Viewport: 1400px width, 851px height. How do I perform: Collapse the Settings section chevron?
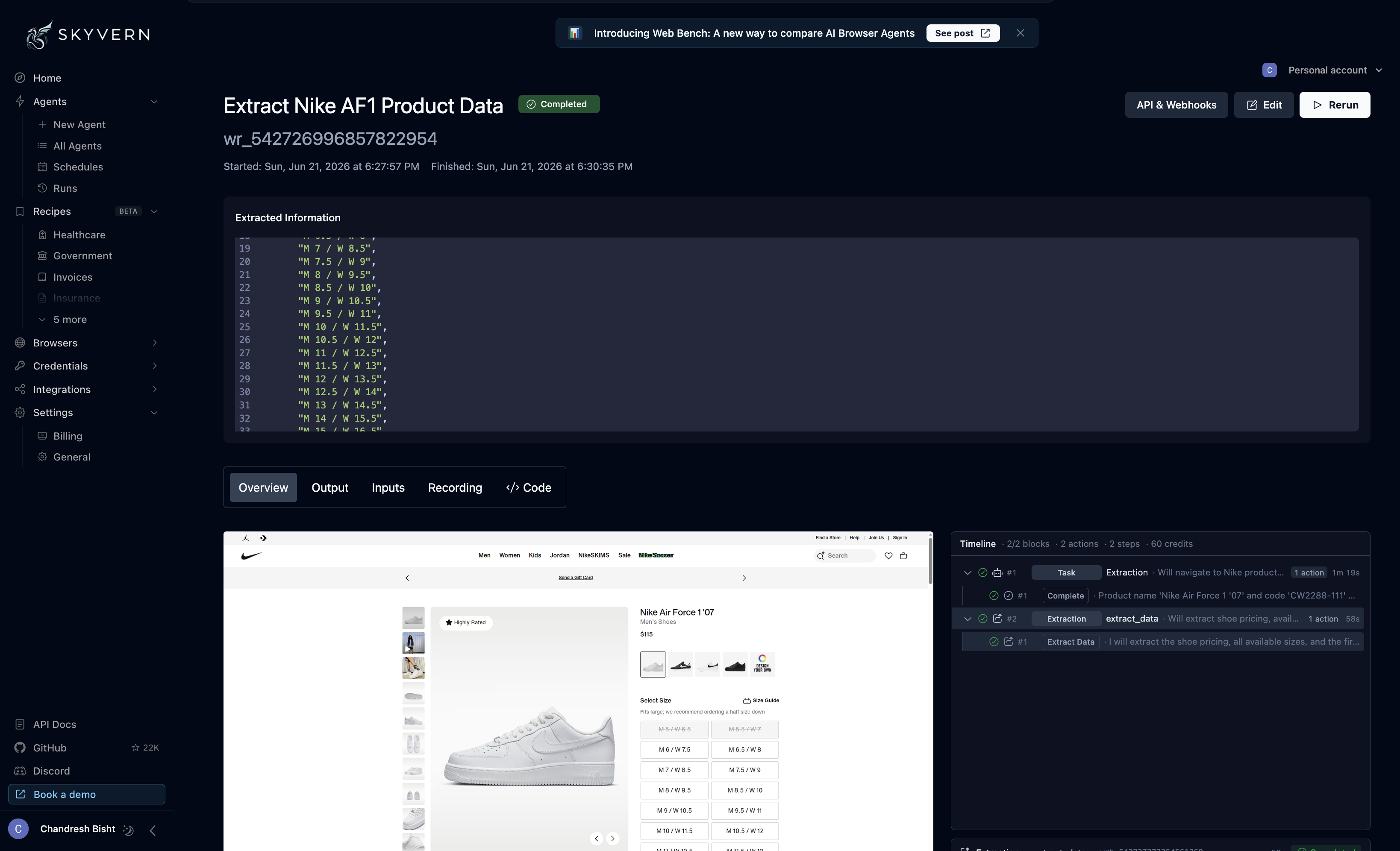pyautogui.click(x=154, y=412)
